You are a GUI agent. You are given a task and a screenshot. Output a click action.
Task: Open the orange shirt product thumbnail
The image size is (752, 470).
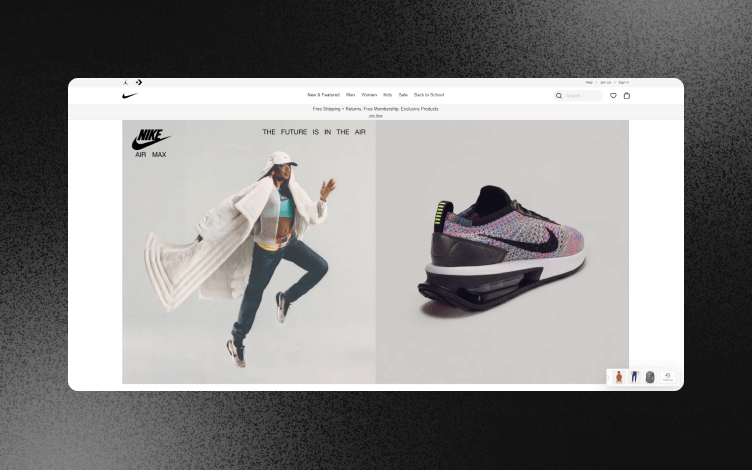tap(619, 377)
